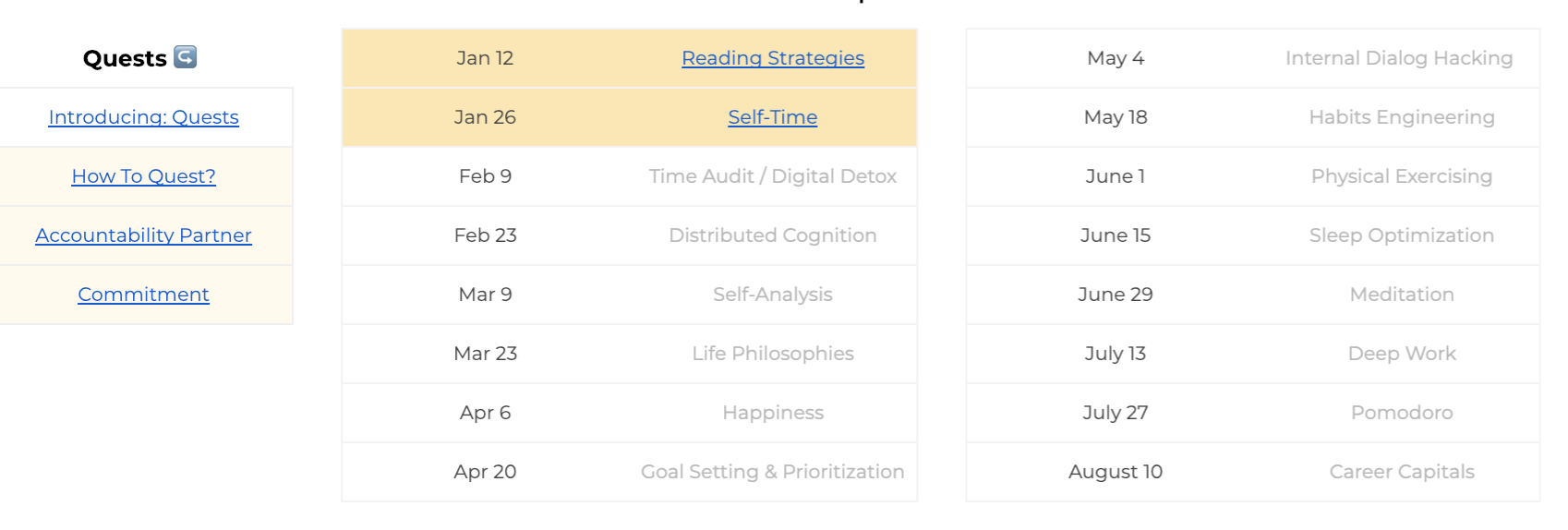Select the Goal Setting & Prioritization entry
1568x530 pixels.
pos(772,472)
